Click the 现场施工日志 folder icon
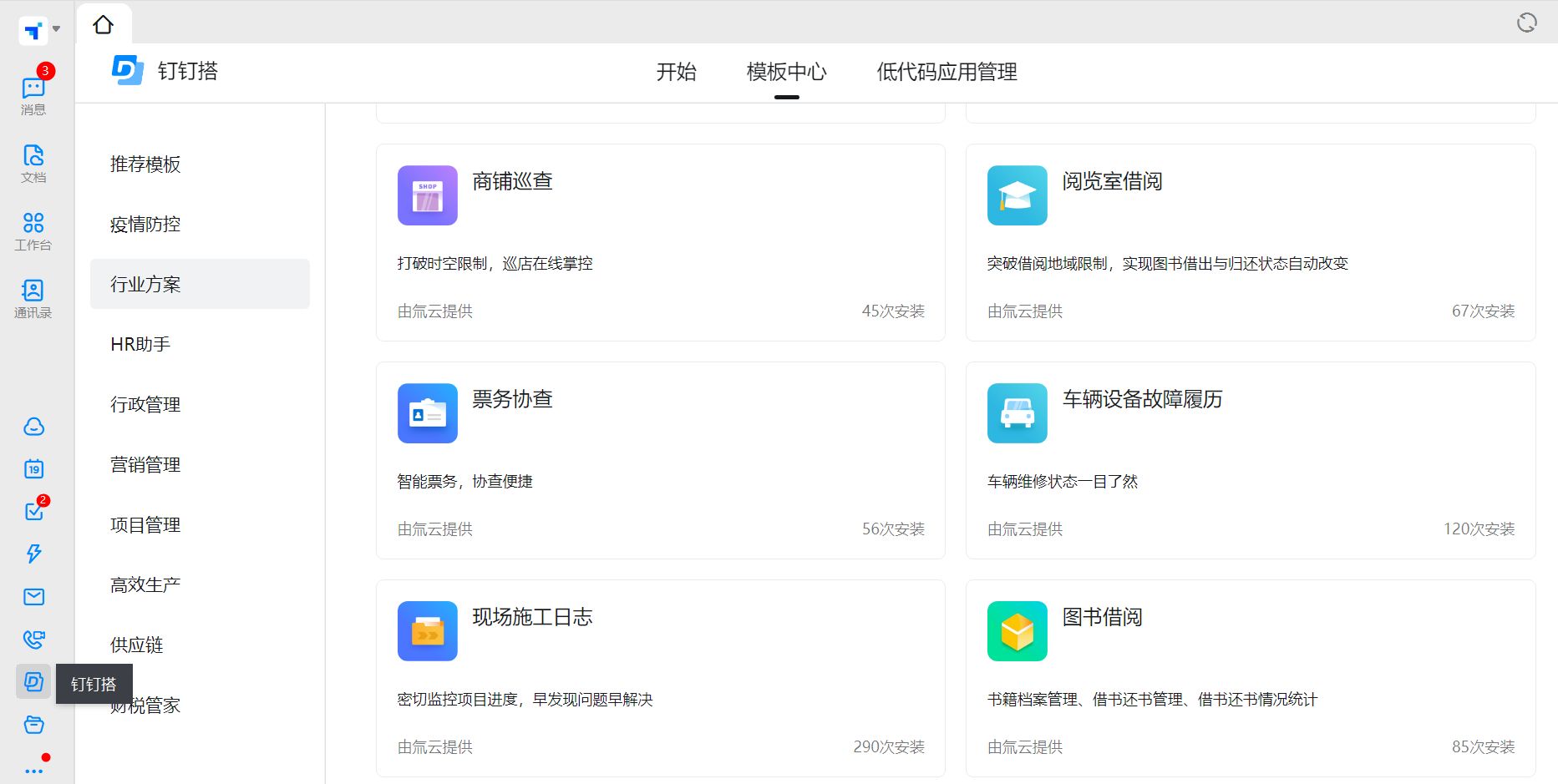 [x=428, y=631]
